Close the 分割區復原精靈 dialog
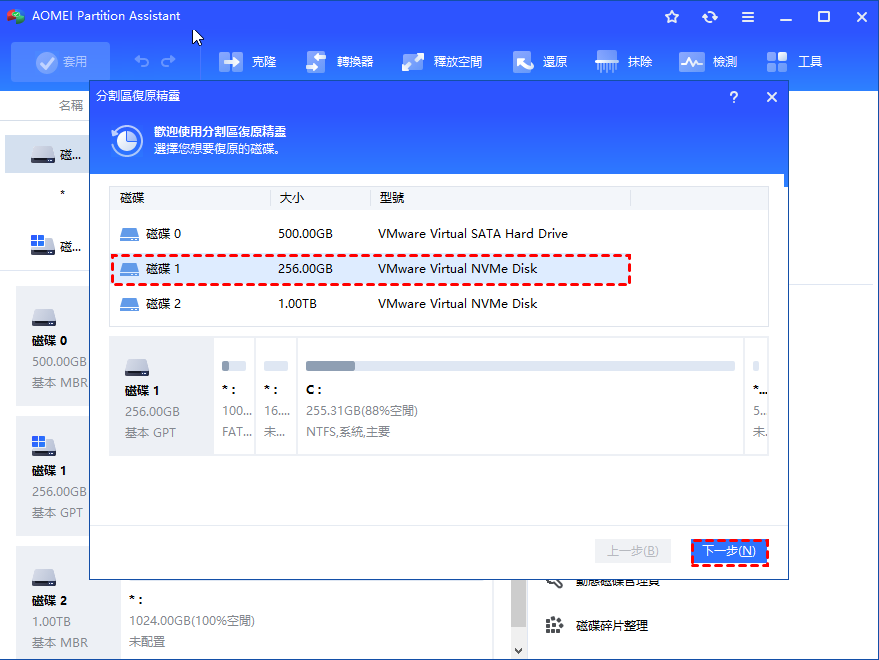 (772, 97)
